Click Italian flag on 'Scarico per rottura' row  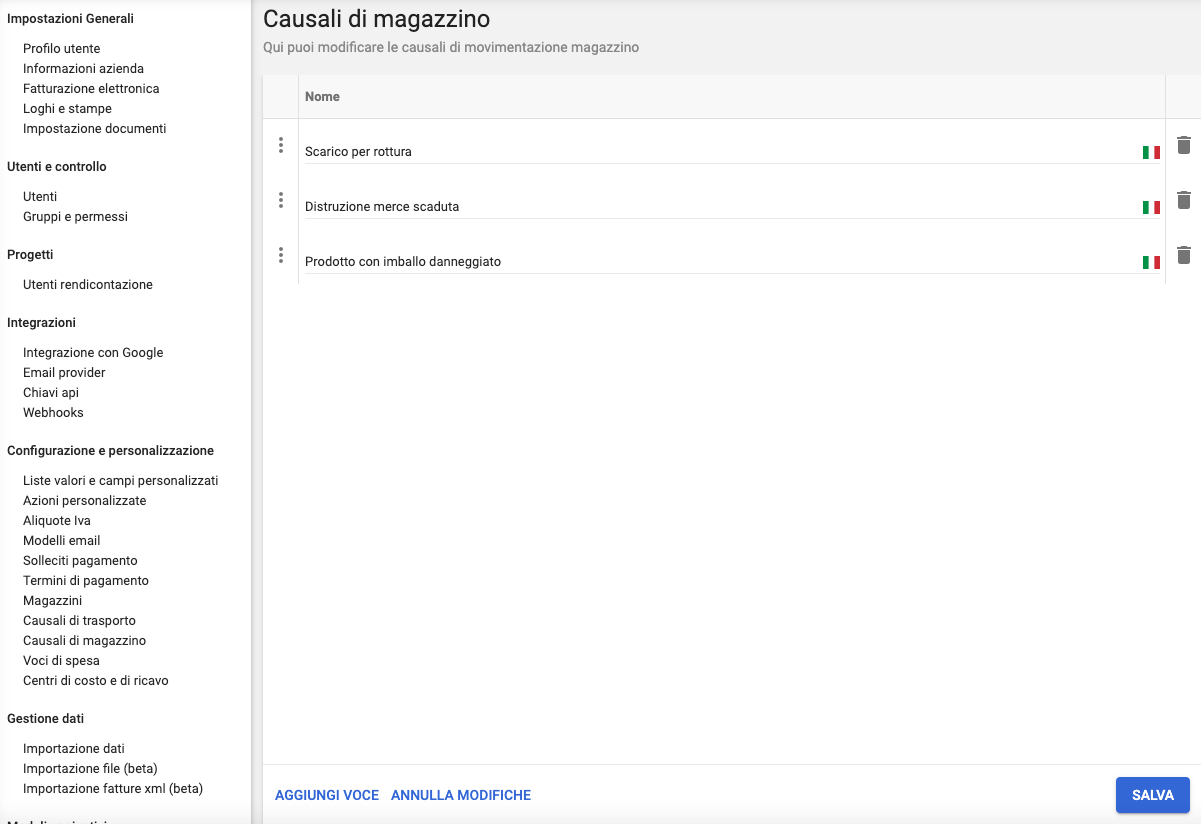[1151, 153]
